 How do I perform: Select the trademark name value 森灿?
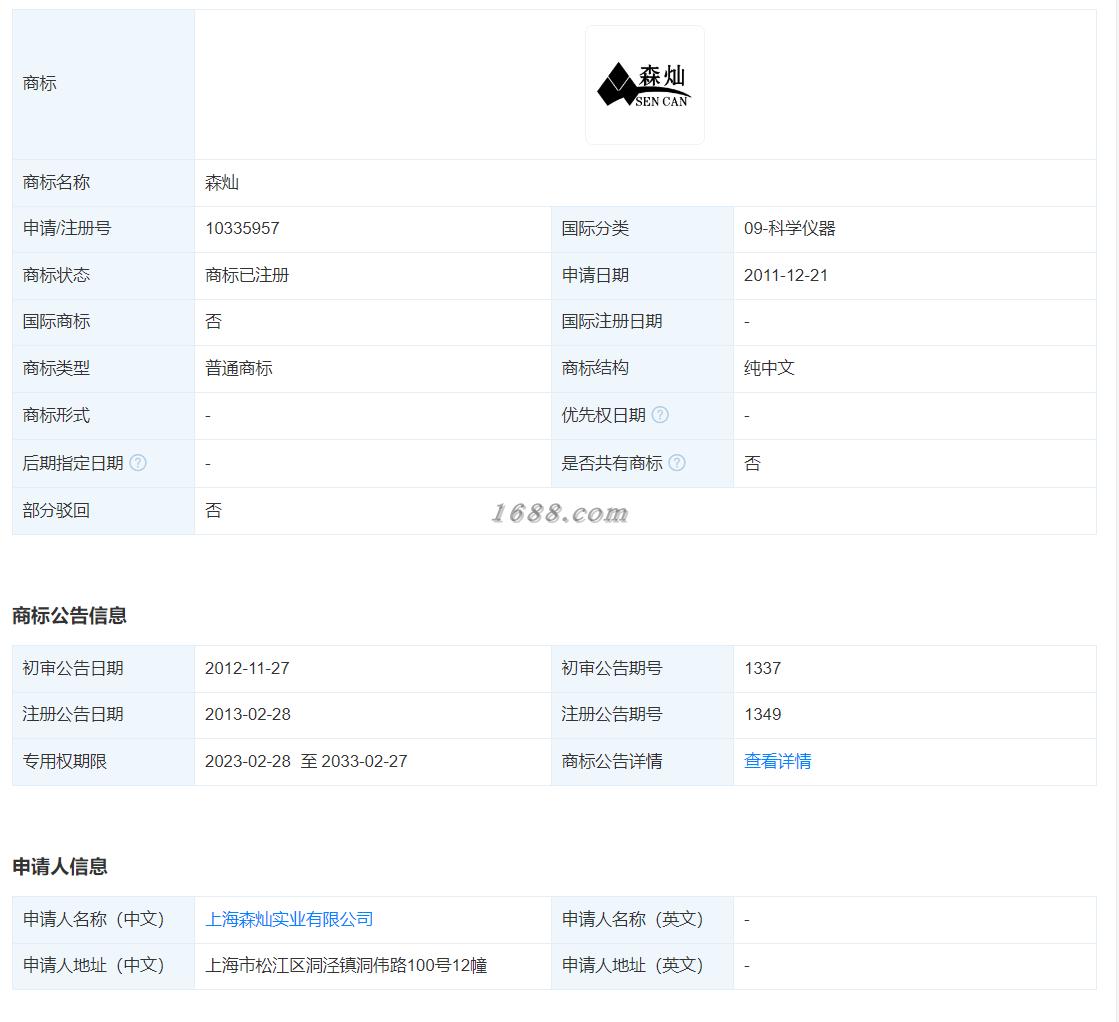222,183
